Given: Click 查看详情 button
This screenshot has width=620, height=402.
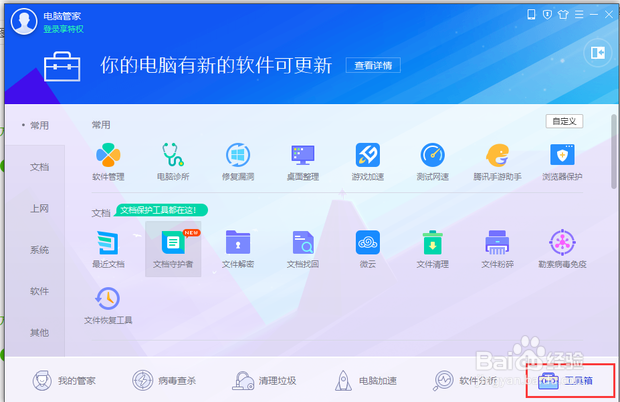Looking at the screenshot, I should click(x=373, y=65).
